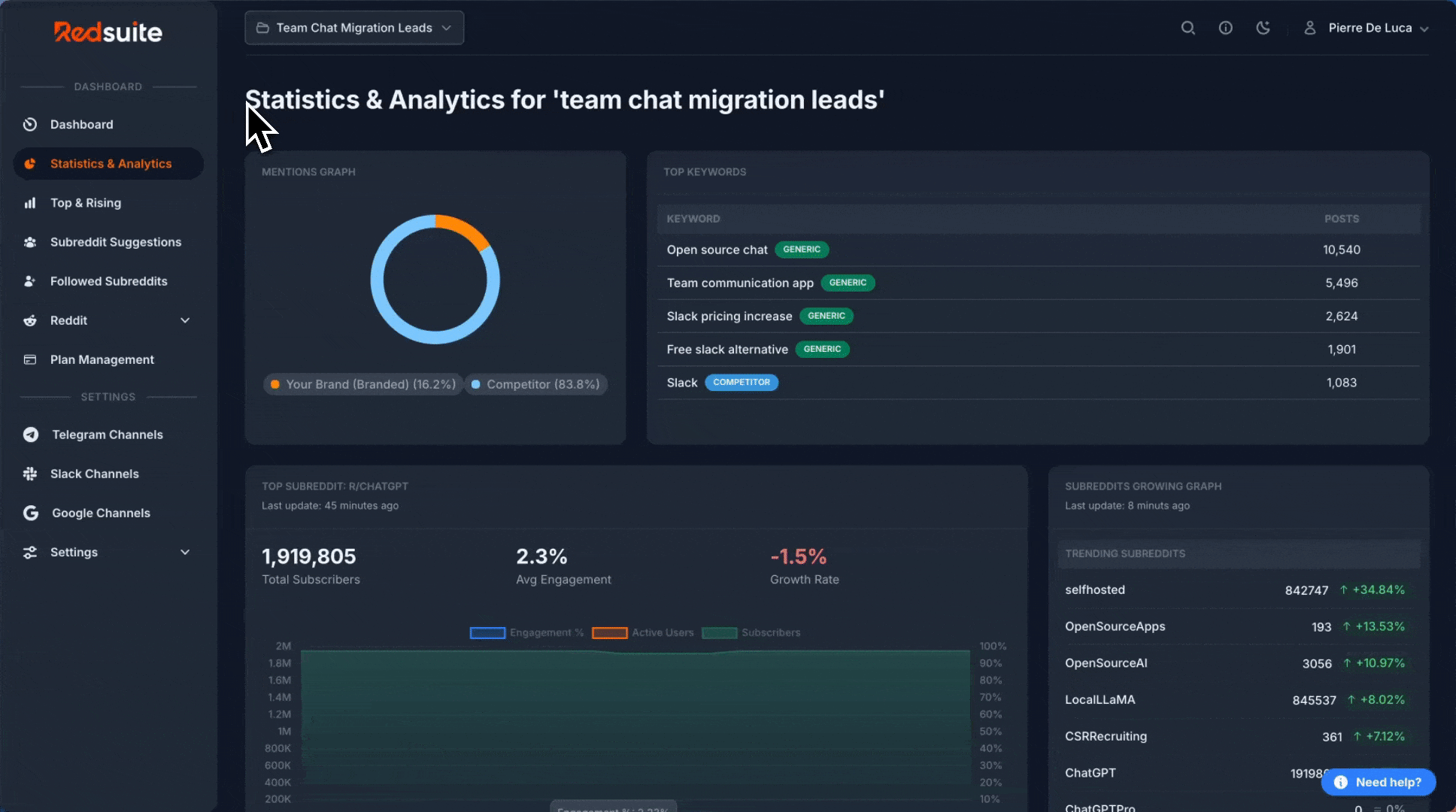This screenshot has width=1456, height=812.
Task: Click the Need help? button
Action: click(1378, 782)
